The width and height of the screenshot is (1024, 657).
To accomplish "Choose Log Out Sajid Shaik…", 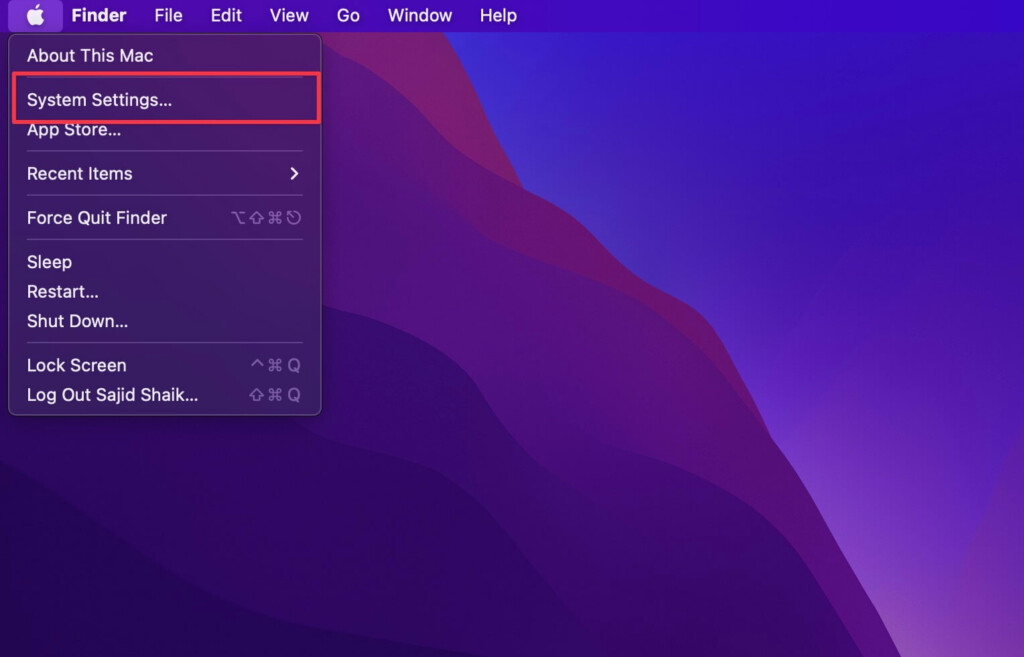I will [x=165, y=394].
